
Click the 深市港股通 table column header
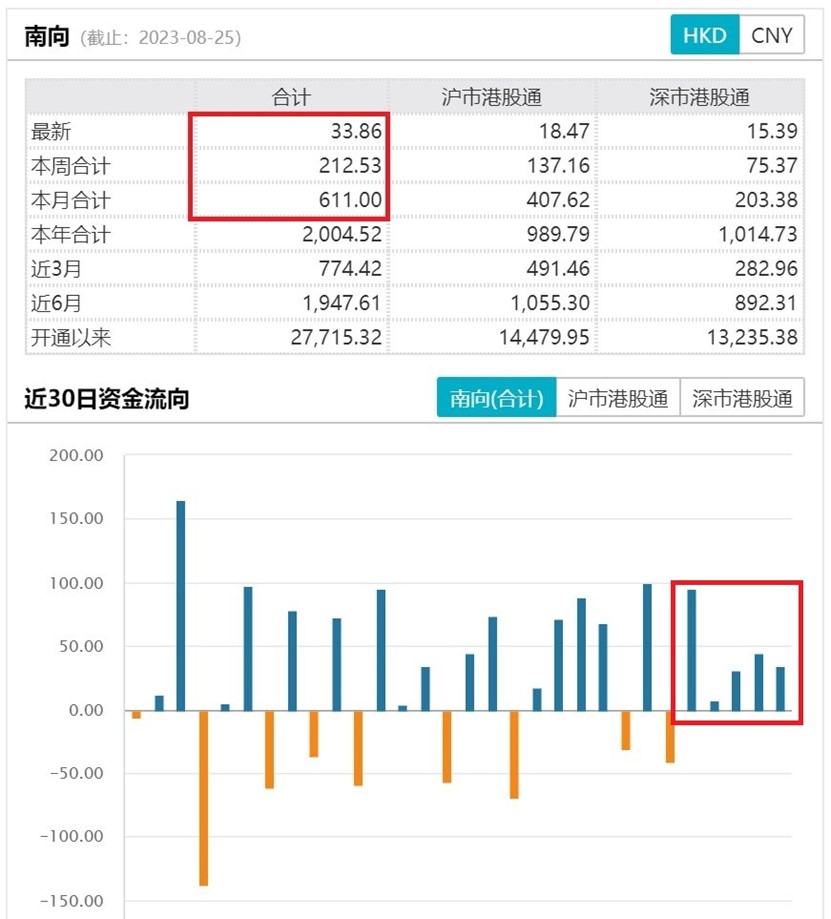[x=699, y=97]
